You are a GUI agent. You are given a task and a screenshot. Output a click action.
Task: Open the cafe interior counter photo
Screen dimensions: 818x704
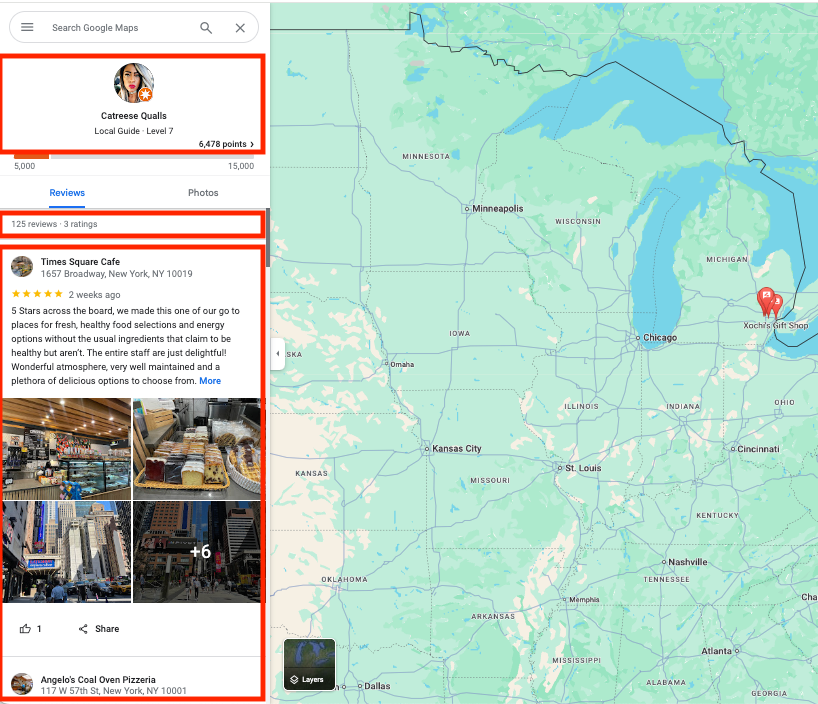click(67, 449)
